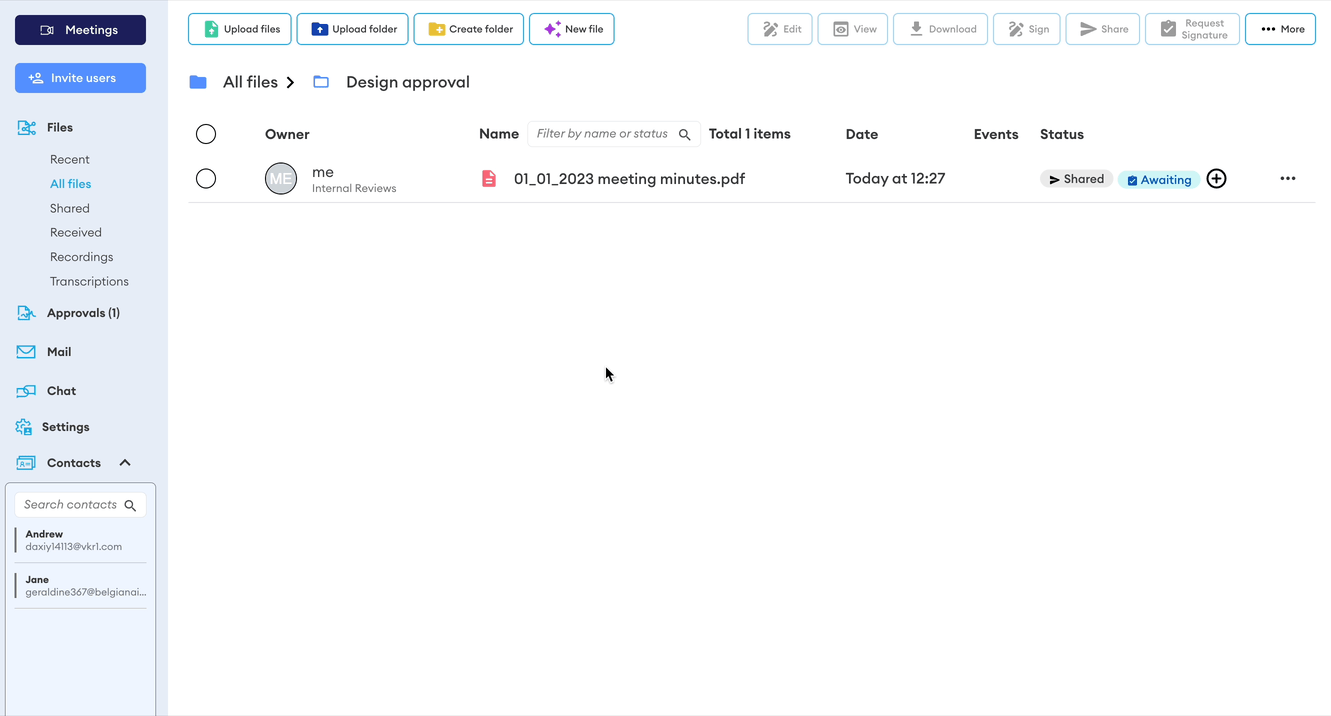Open 01_01_2023 meeting minutes.pdf
Viewport: 1331px width, 716px height.
coord(629,179)
